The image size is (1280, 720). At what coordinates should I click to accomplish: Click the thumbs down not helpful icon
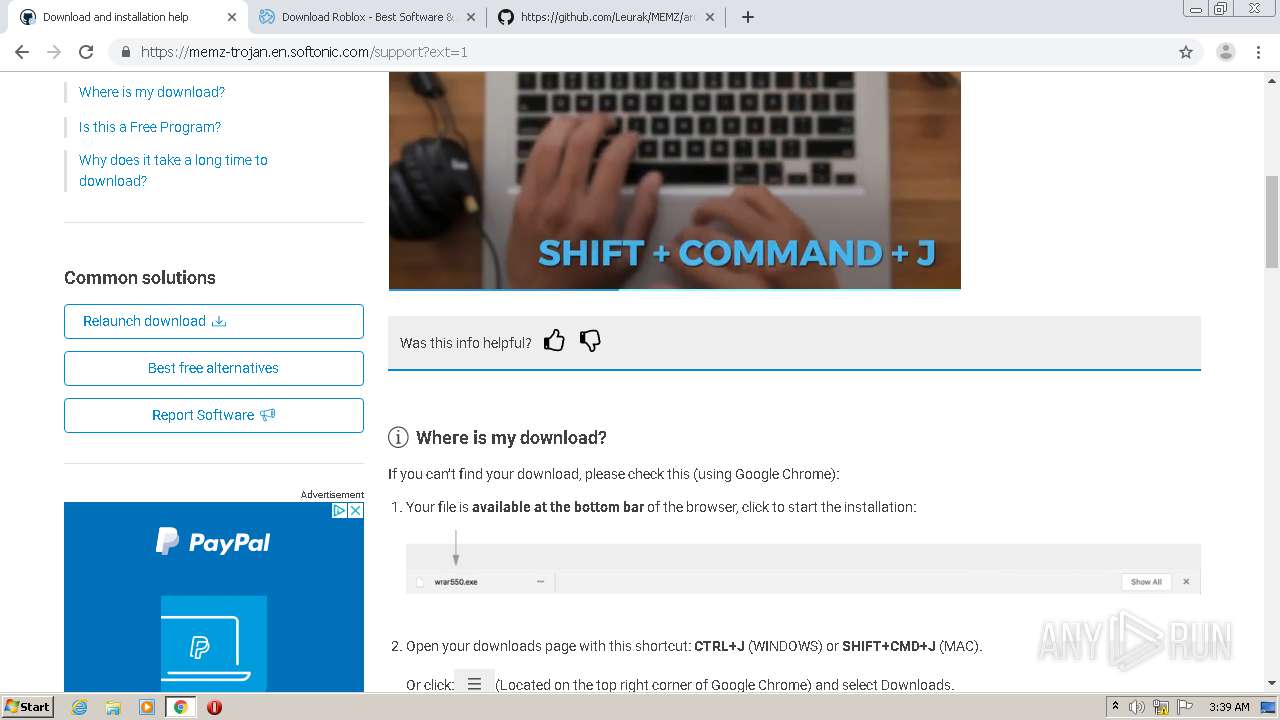[x=590, y=341]
